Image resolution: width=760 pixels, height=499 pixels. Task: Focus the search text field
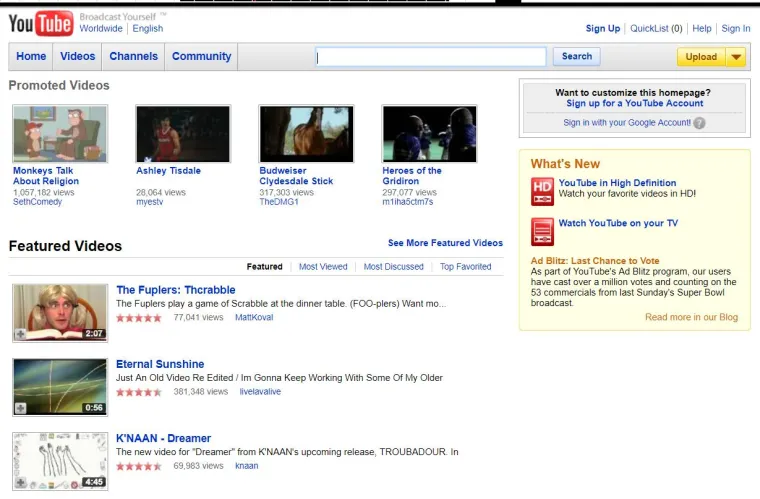pyautogui.click(x=431, y=57)
